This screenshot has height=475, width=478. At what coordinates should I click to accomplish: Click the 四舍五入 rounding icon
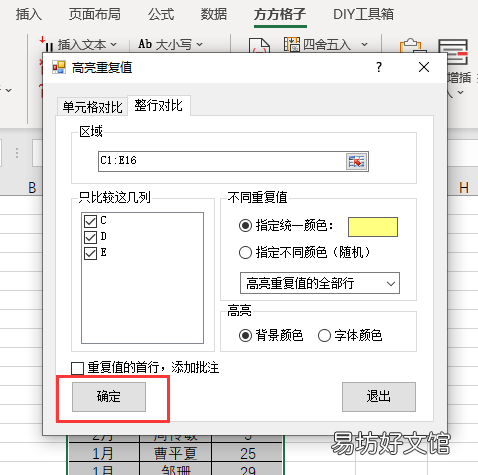pyautogui.click(x=292, y=44)
